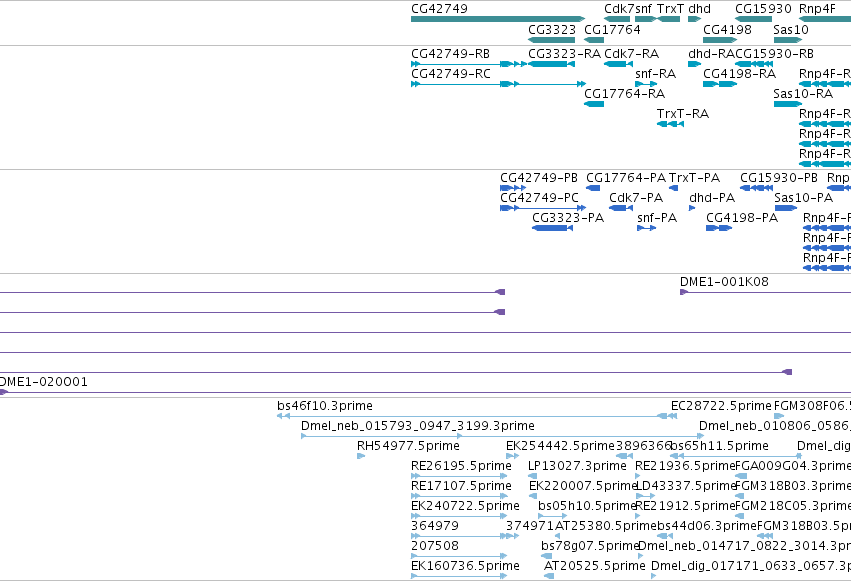The width and height of the screenshot is (851, 581).
Task: Select the LD43337.5prime EST
Action: [x=645, y=496]
